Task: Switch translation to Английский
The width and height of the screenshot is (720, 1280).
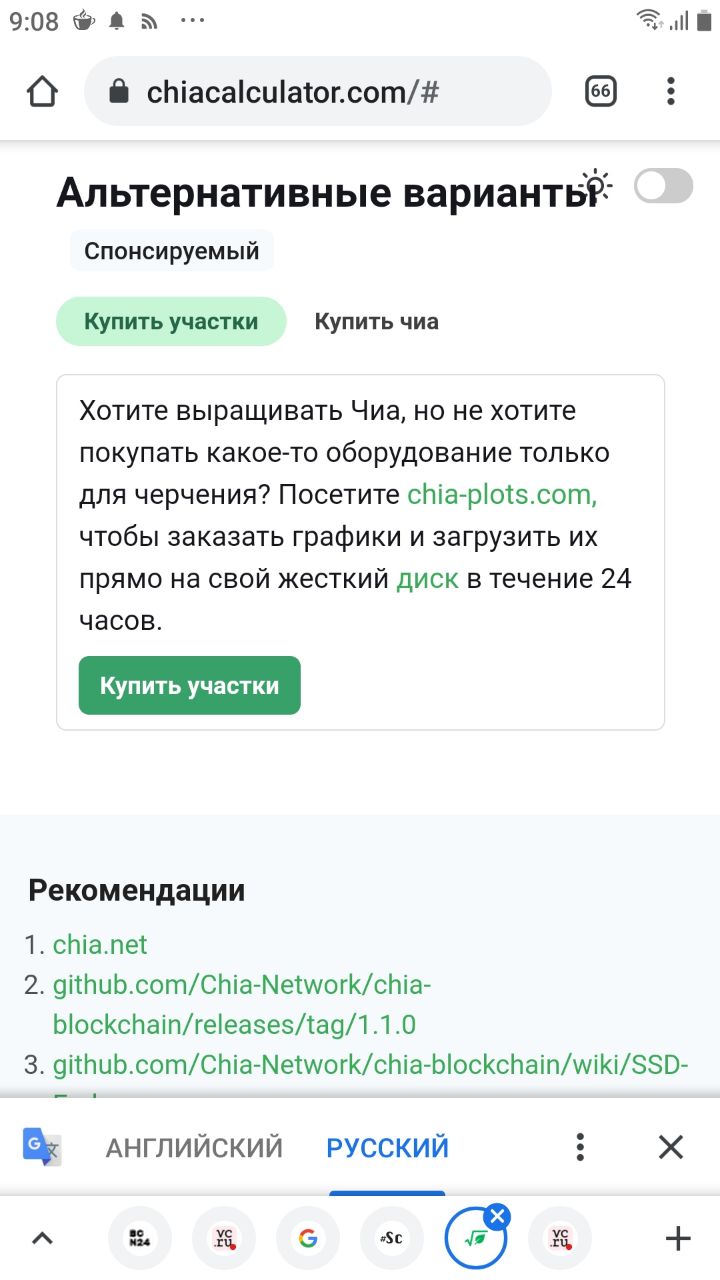Action: 194,1147
